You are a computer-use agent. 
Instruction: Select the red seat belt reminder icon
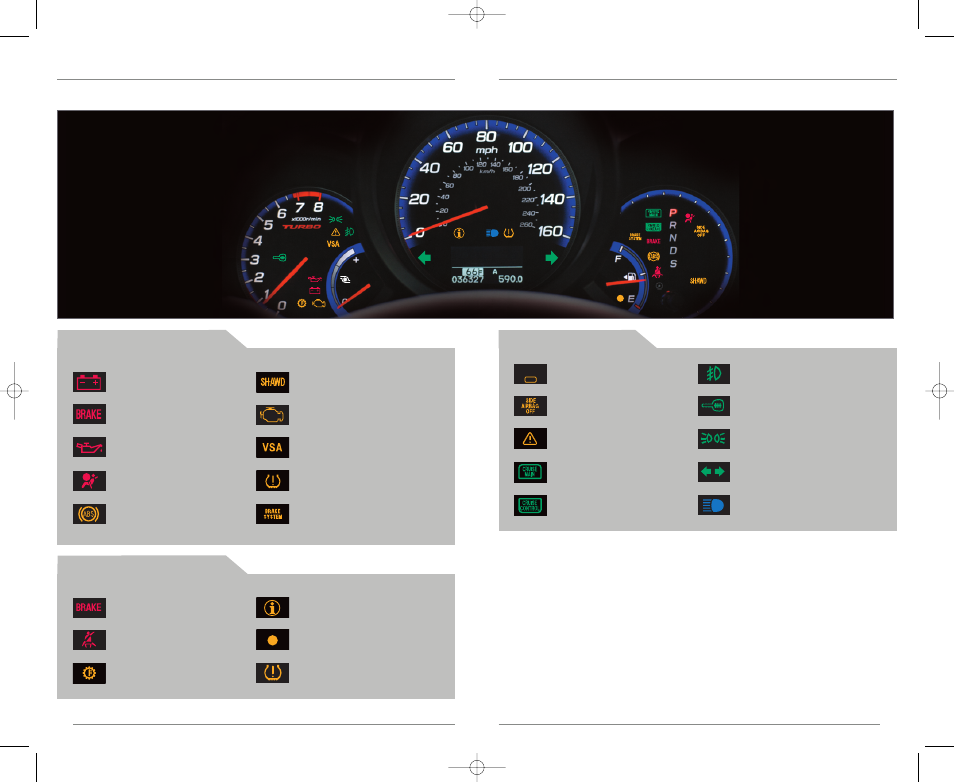coord(89,640)
